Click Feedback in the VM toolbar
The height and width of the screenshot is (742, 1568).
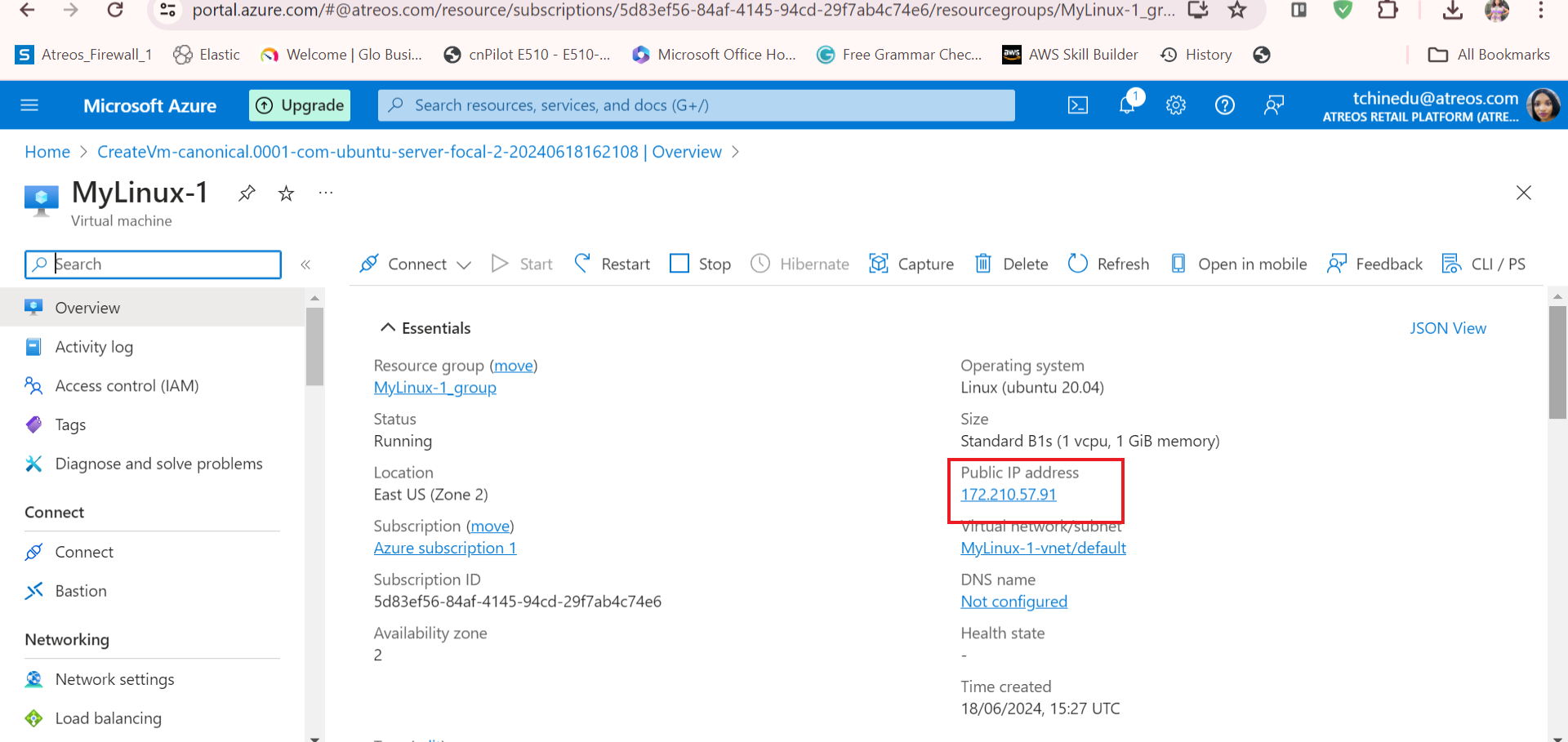(1374, 264)
